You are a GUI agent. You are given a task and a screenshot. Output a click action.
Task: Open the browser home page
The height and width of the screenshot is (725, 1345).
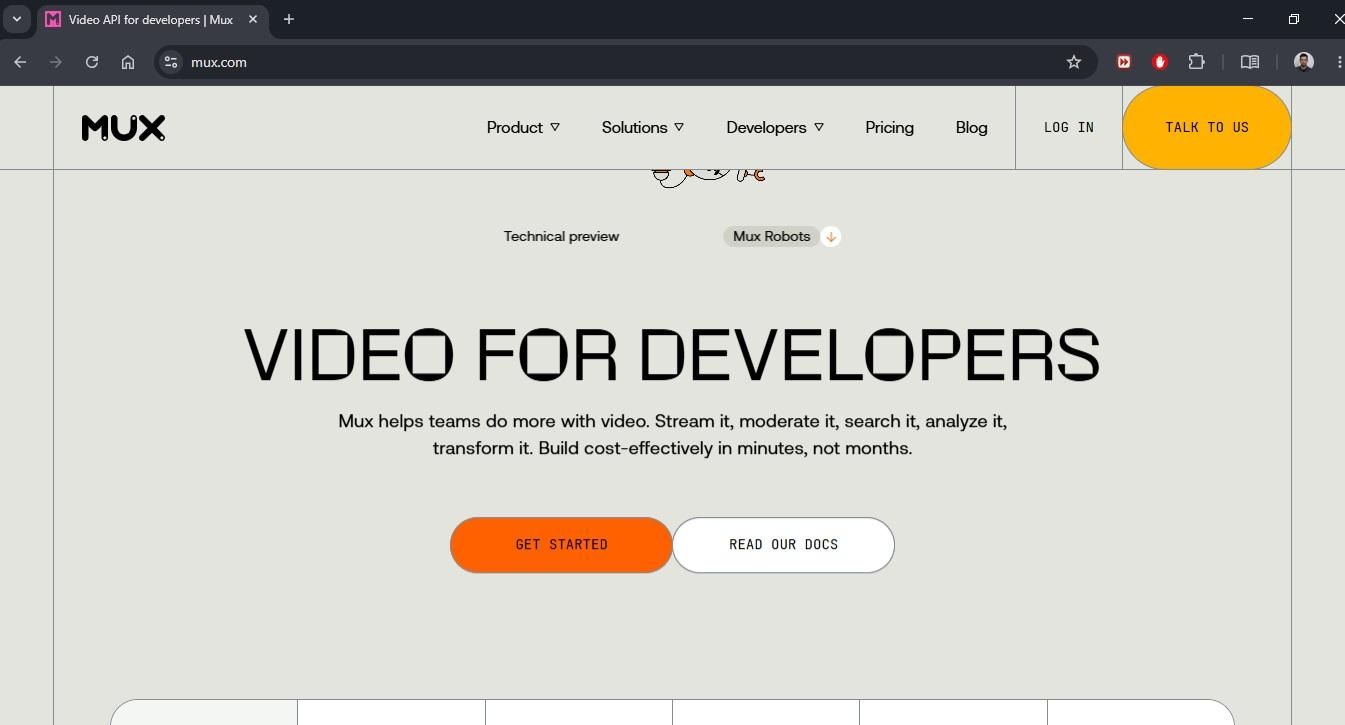(x=128, y=62)
